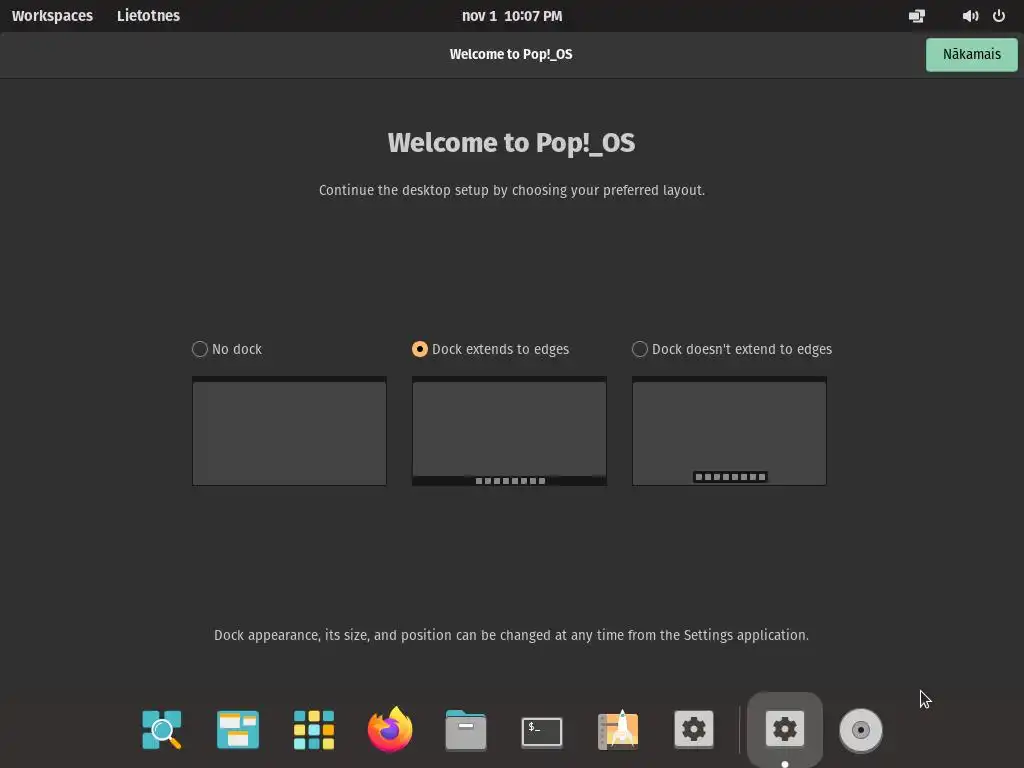Click the running Initial Setup gear icon

pos(785,729)
